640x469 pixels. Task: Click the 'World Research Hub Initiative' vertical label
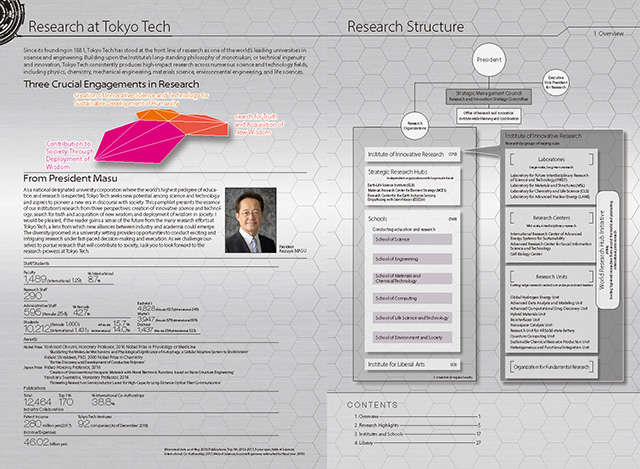coord(601,250)
